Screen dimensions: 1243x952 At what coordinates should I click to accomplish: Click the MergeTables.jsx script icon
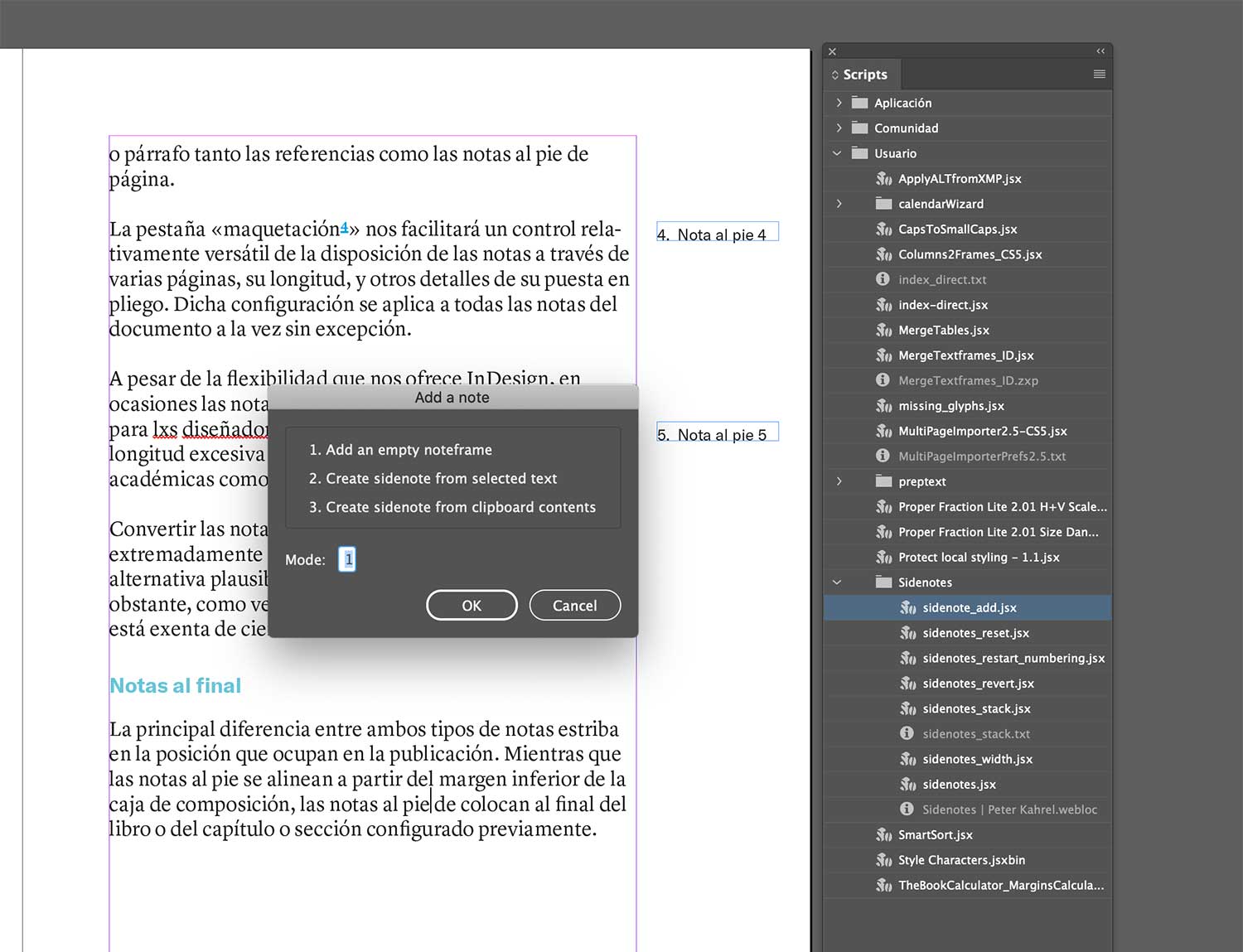(x=884, y=331)
